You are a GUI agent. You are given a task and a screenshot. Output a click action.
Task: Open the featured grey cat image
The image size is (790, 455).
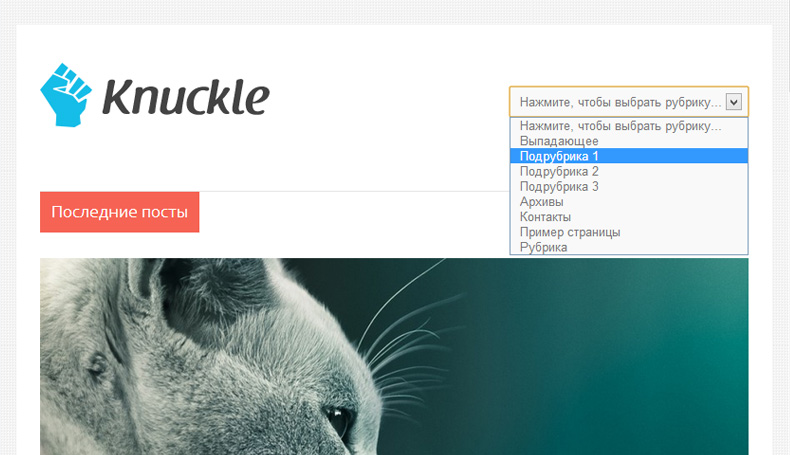[x=394, y=357]
